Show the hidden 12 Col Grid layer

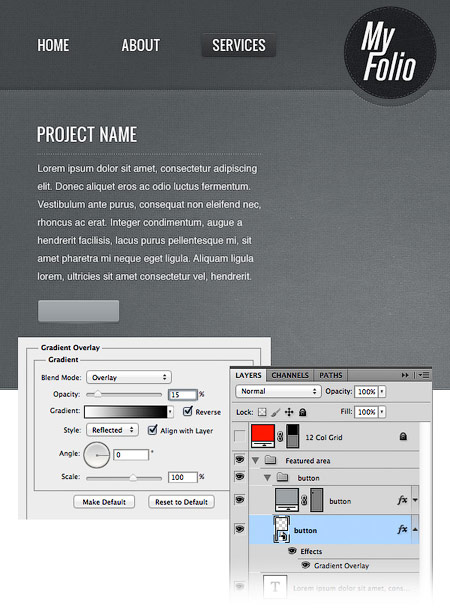click(240, 436)
